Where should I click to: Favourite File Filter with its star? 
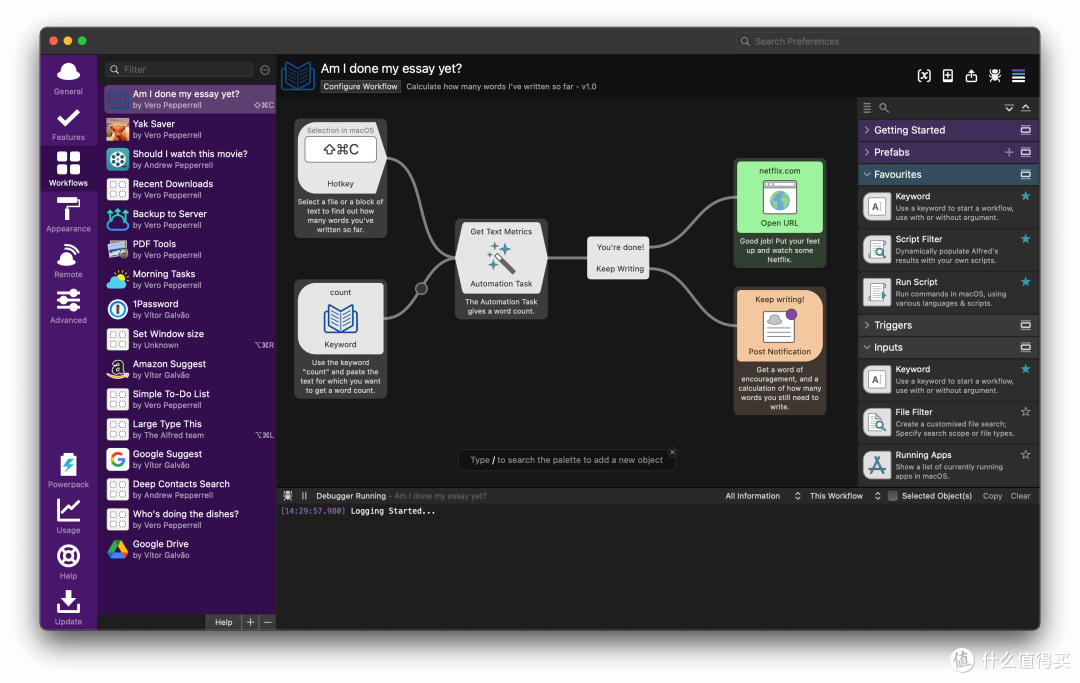[x=1026, y=412]
